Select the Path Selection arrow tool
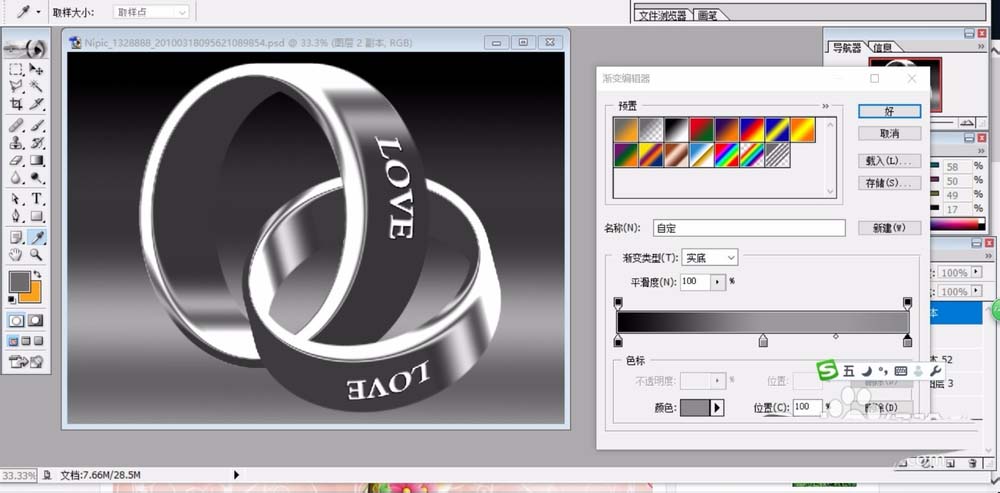Viewport: 1000px width, 493px height. coord(17,199)
